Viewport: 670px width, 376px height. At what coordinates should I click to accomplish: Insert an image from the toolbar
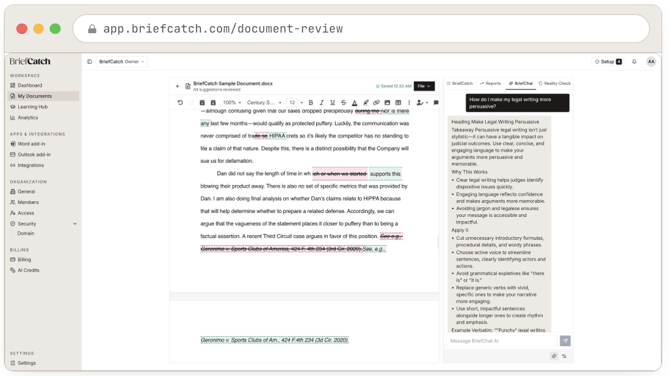pos(387,103)
